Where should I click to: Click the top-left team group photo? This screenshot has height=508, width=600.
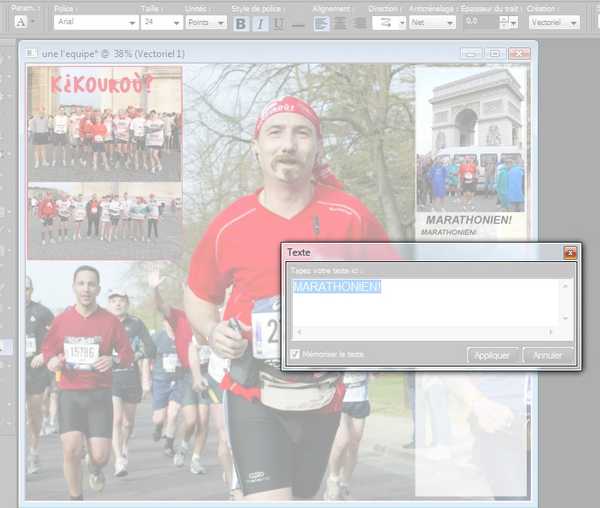pyautogui.click(x=104, y=123)
